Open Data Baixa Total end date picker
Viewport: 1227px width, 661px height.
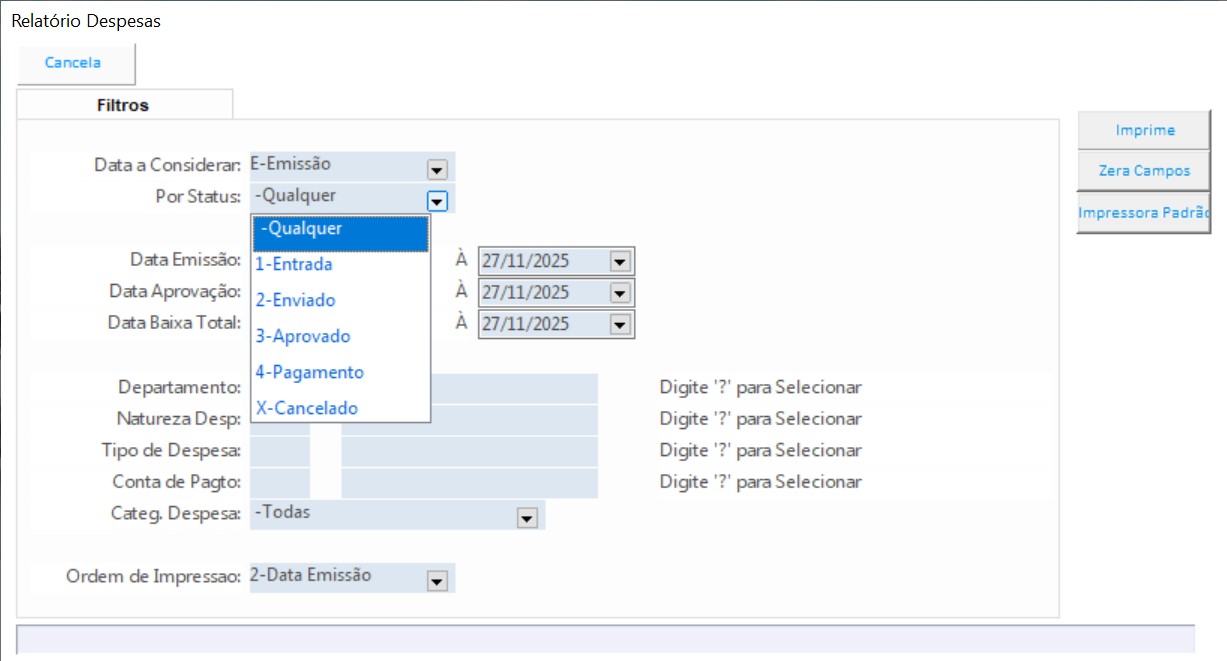620,325
